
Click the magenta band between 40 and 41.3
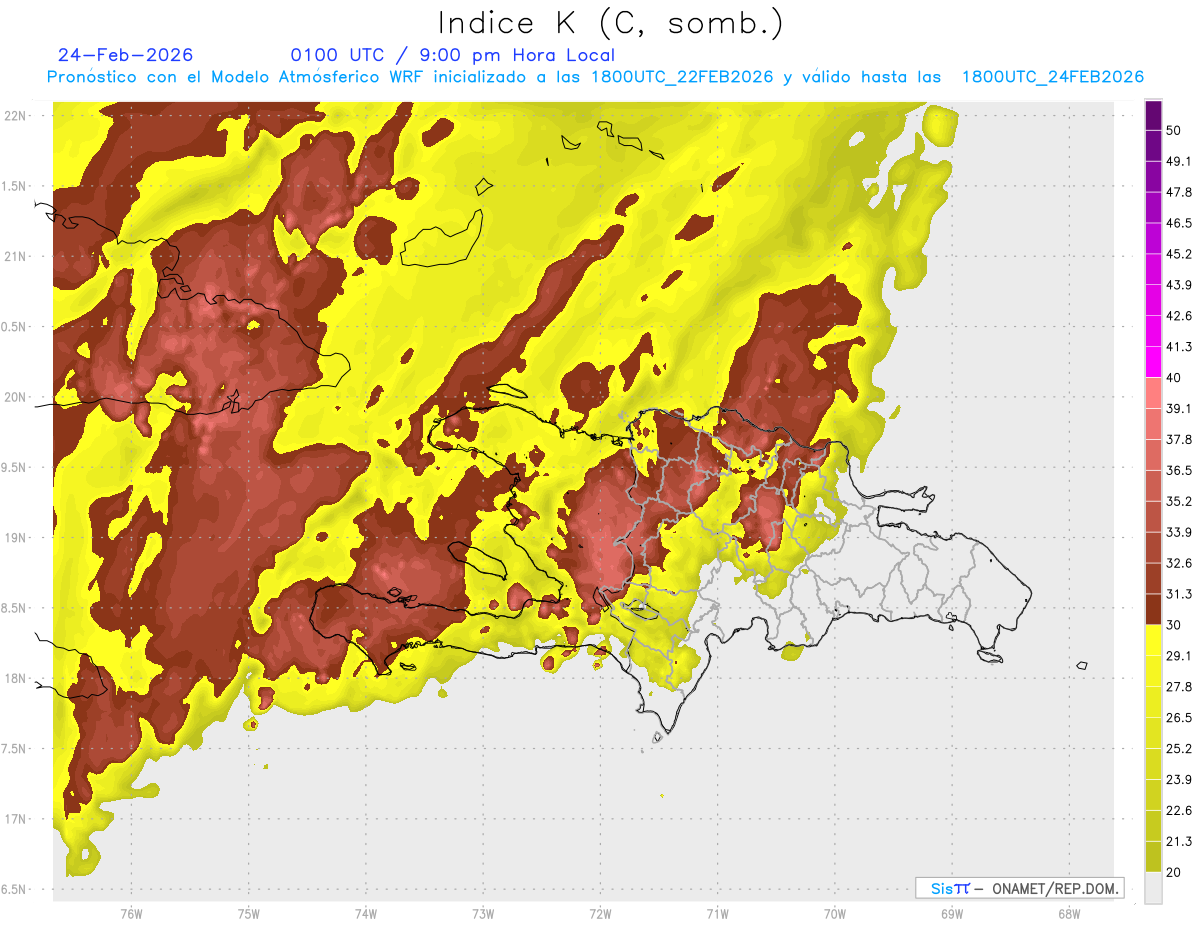(1153, 362)
